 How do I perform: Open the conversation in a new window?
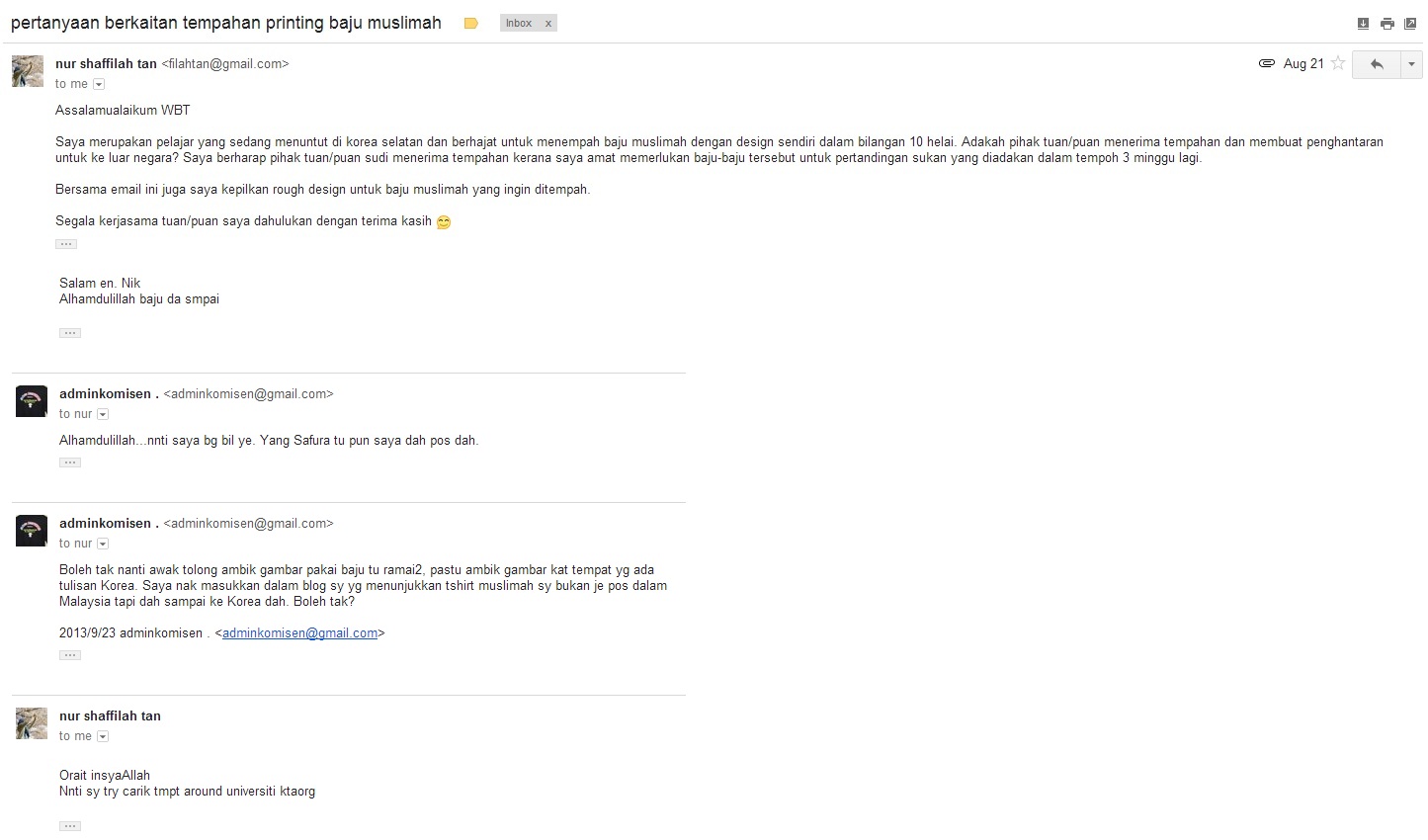point(1410,24)
